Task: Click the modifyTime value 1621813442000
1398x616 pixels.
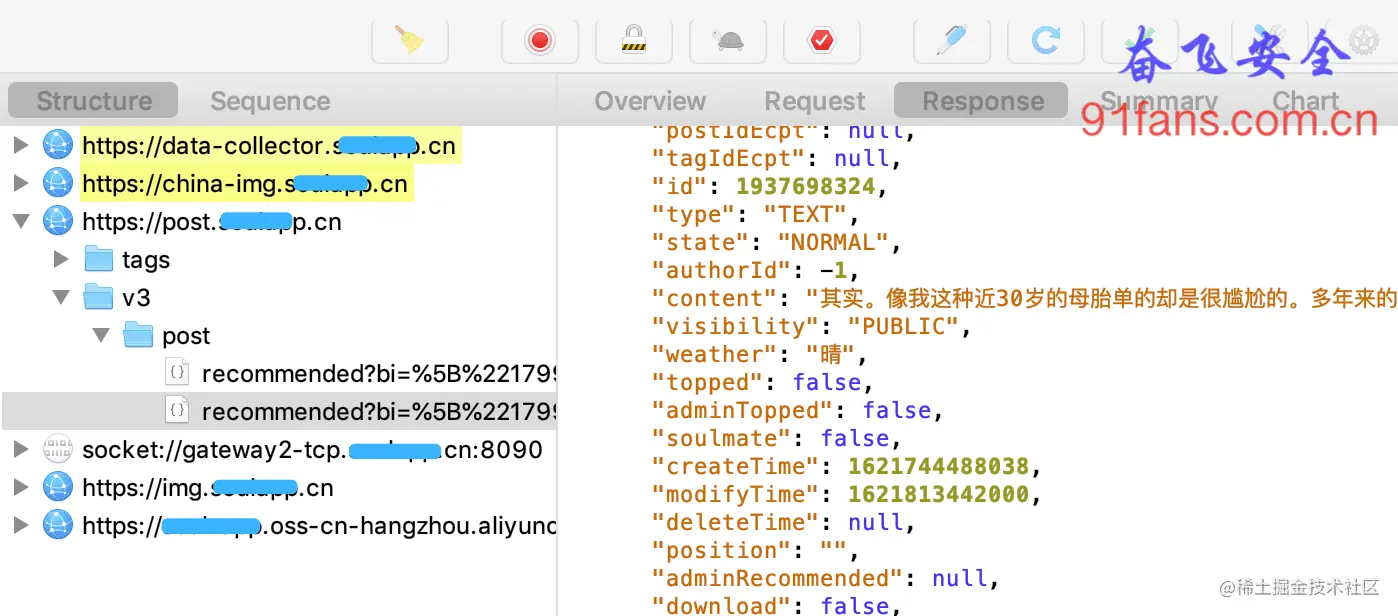Action: pos(938,494)
